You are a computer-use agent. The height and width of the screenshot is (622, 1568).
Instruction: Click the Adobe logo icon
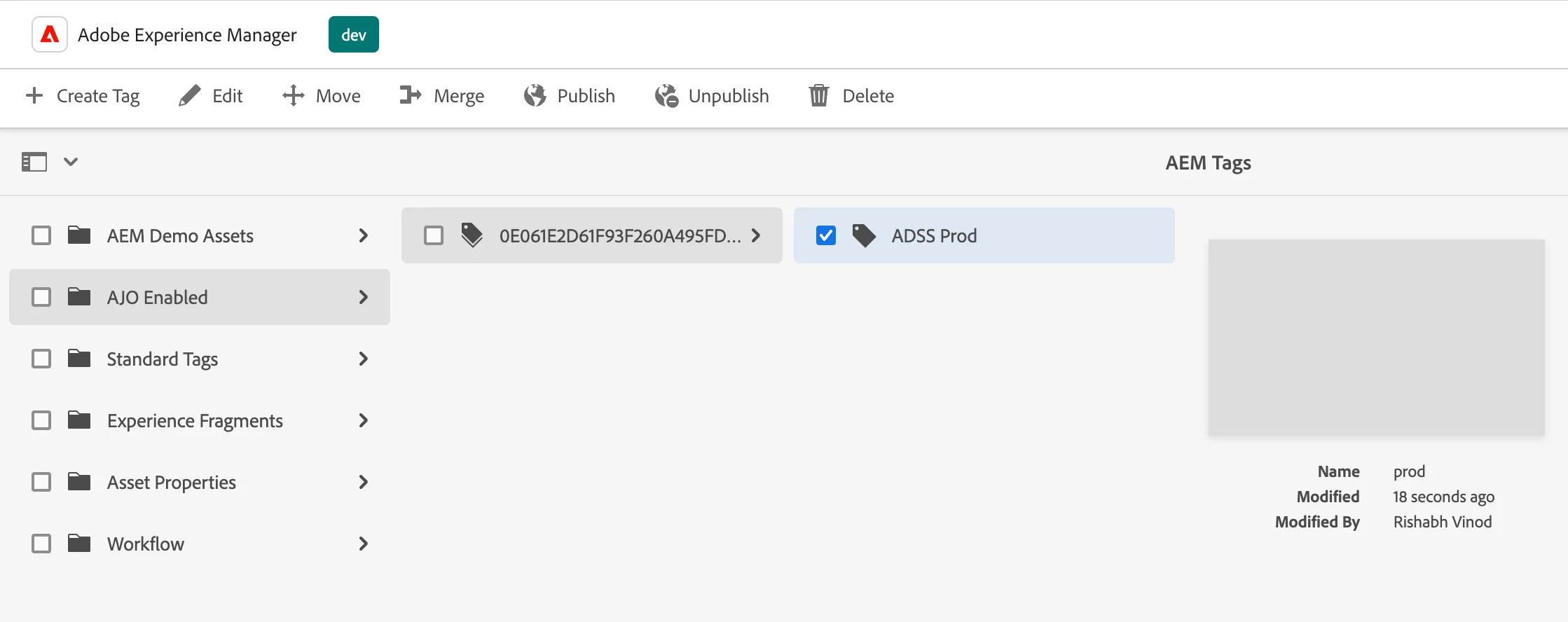[50, 34]
